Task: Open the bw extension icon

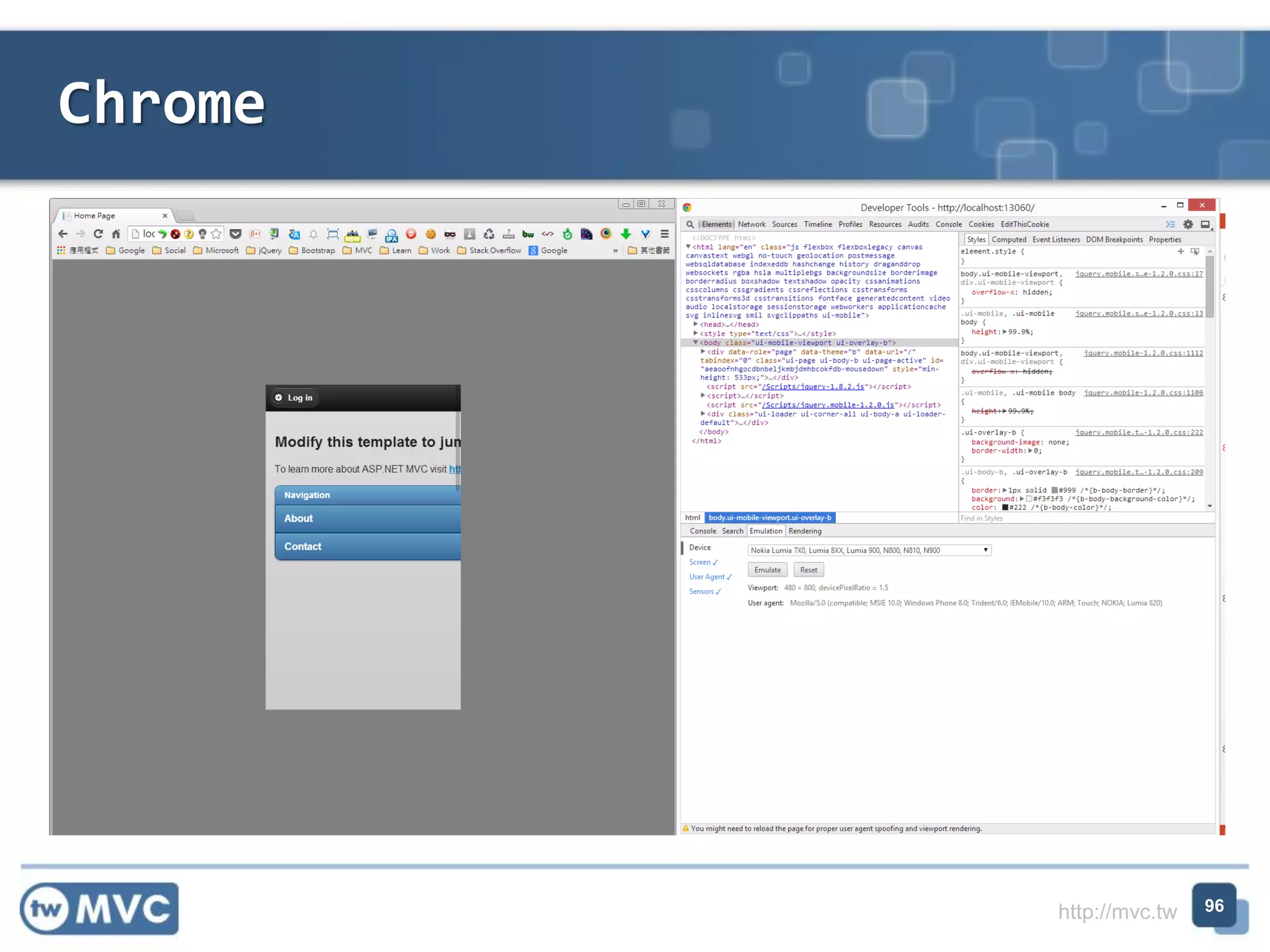Action: (528, 234)
